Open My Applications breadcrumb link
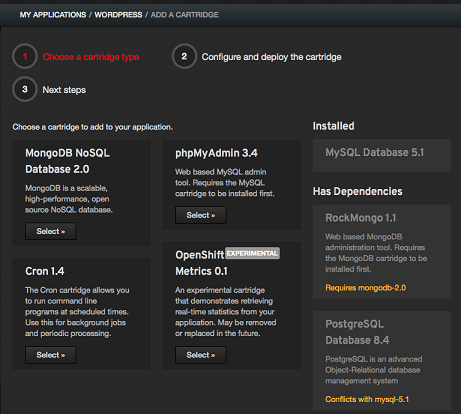 pyautogui.click(x=53, y=15)
